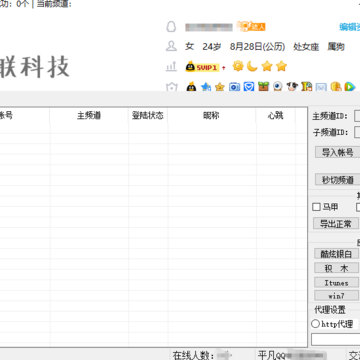Click the 当前频道 label at top
The width and height of the screenshot is (360, 360).
click(54, 4)
